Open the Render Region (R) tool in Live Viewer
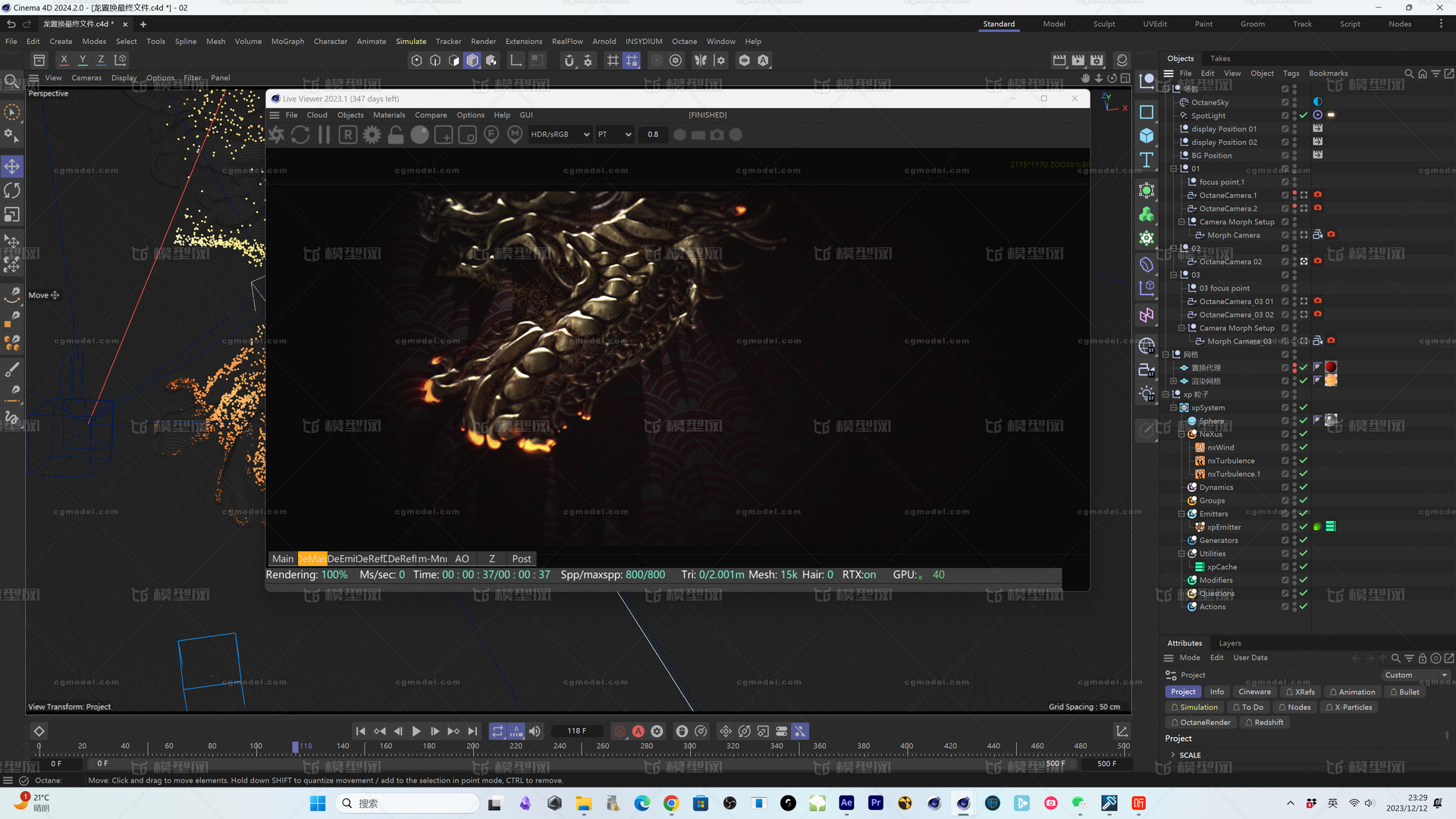 pos(347,134)
